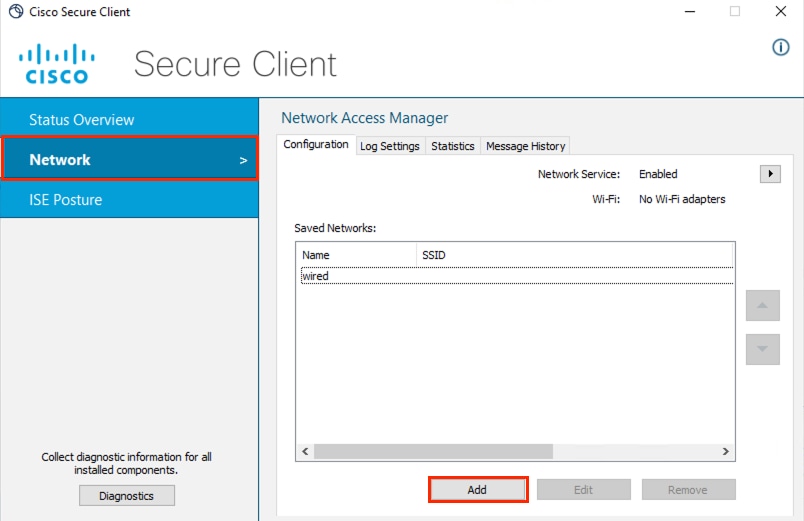Expand the Network Service arrow button

[x=770, y=174]
